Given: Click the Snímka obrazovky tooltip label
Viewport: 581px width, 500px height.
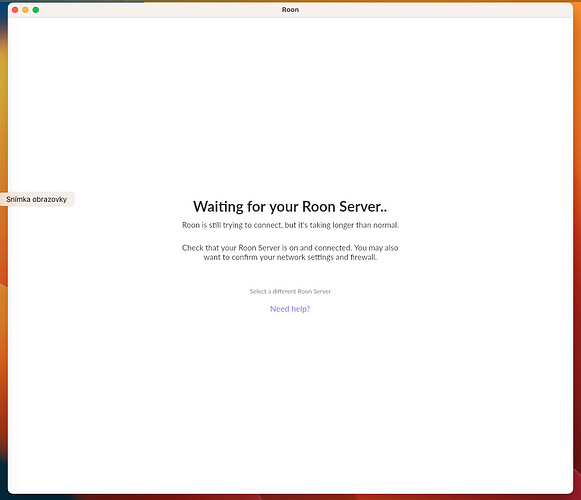Looking at the screenshot, I should [36, 199].
